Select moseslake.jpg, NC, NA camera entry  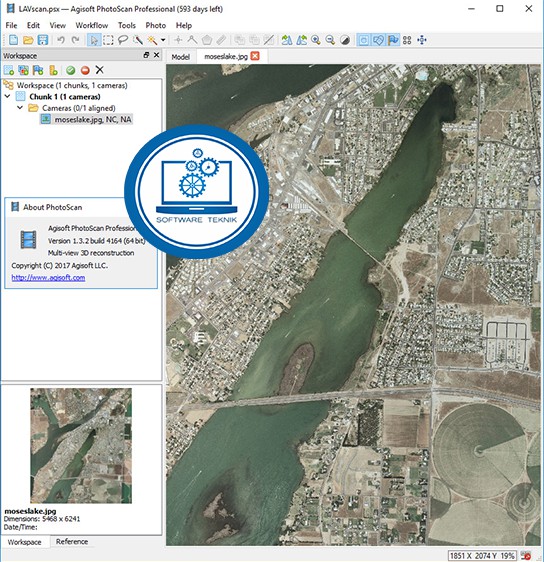(93, 119)
